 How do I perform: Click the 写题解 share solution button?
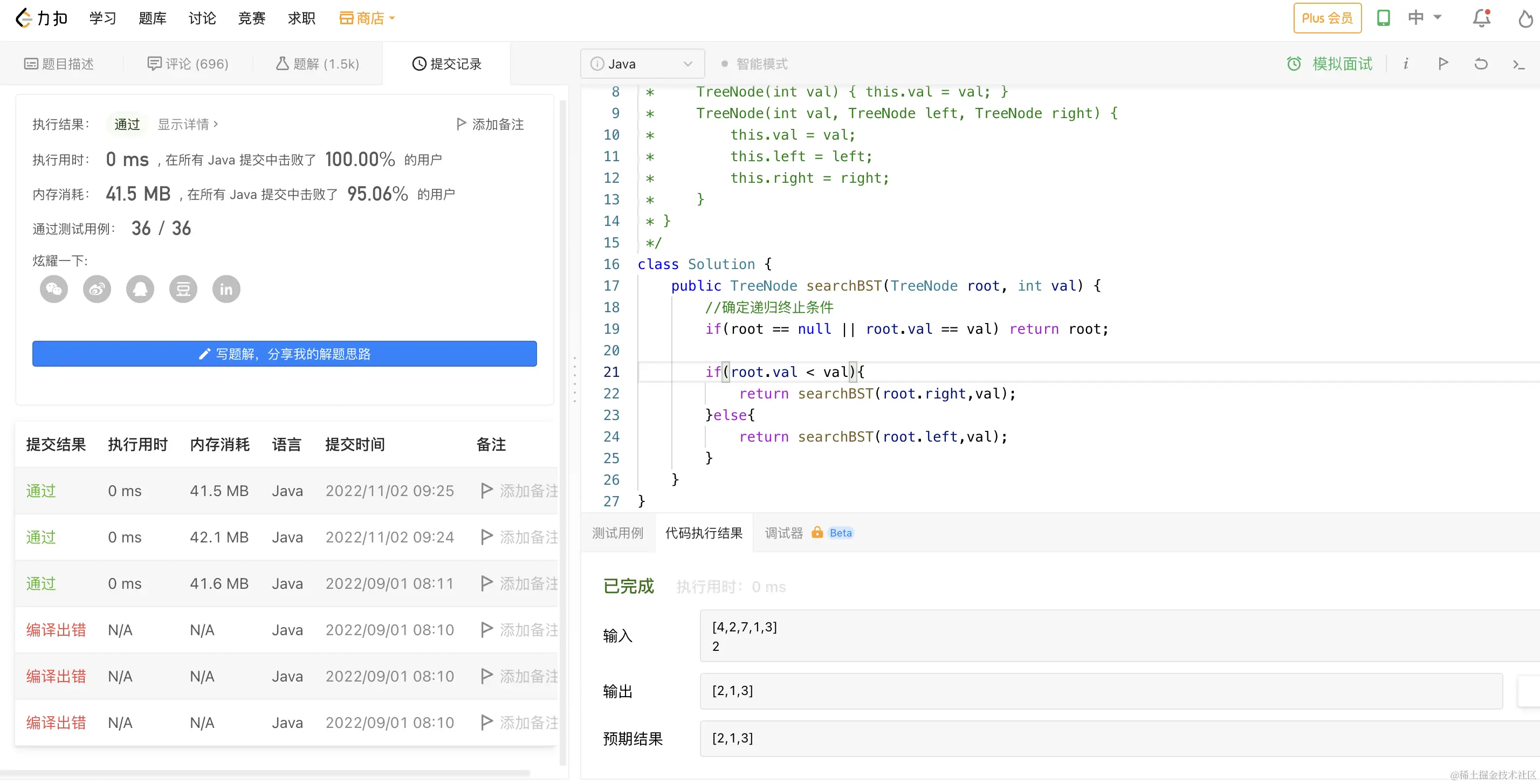point(285,354)
